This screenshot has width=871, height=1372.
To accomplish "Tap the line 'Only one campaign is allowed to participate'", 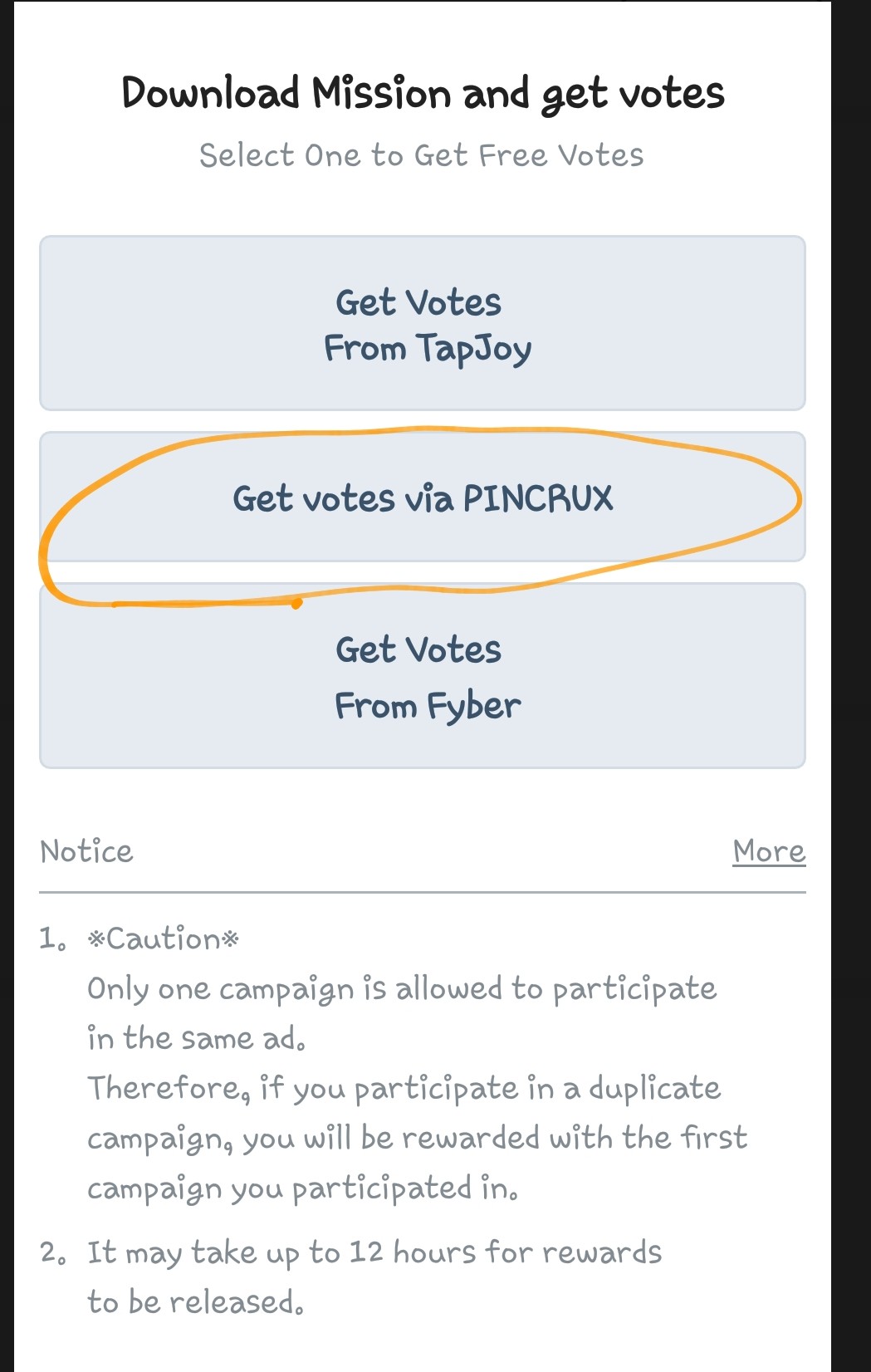I will click(x=402, y=989).
